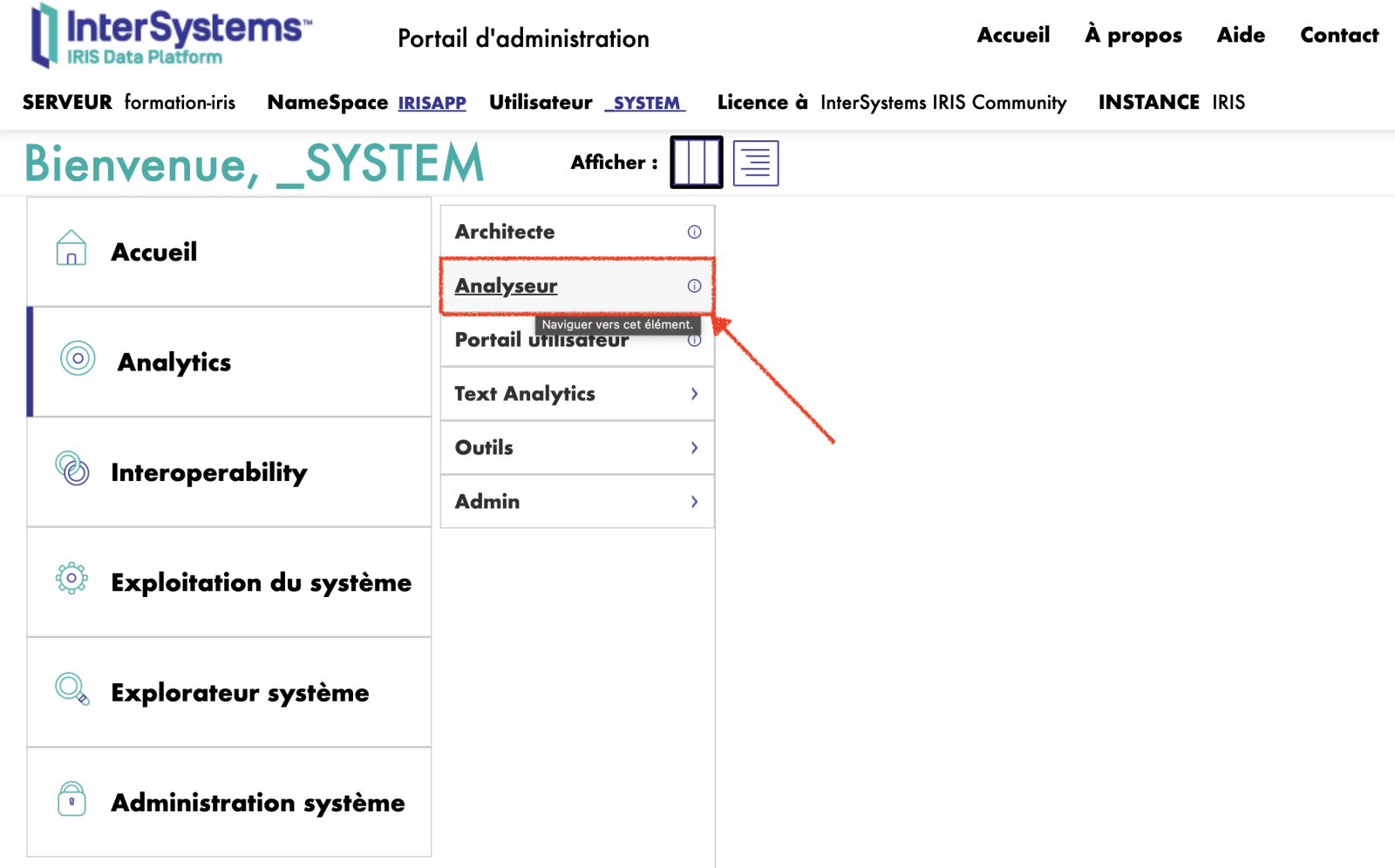Open the Analyseur link
This screenshot has width=1395, height=868.
506,286
